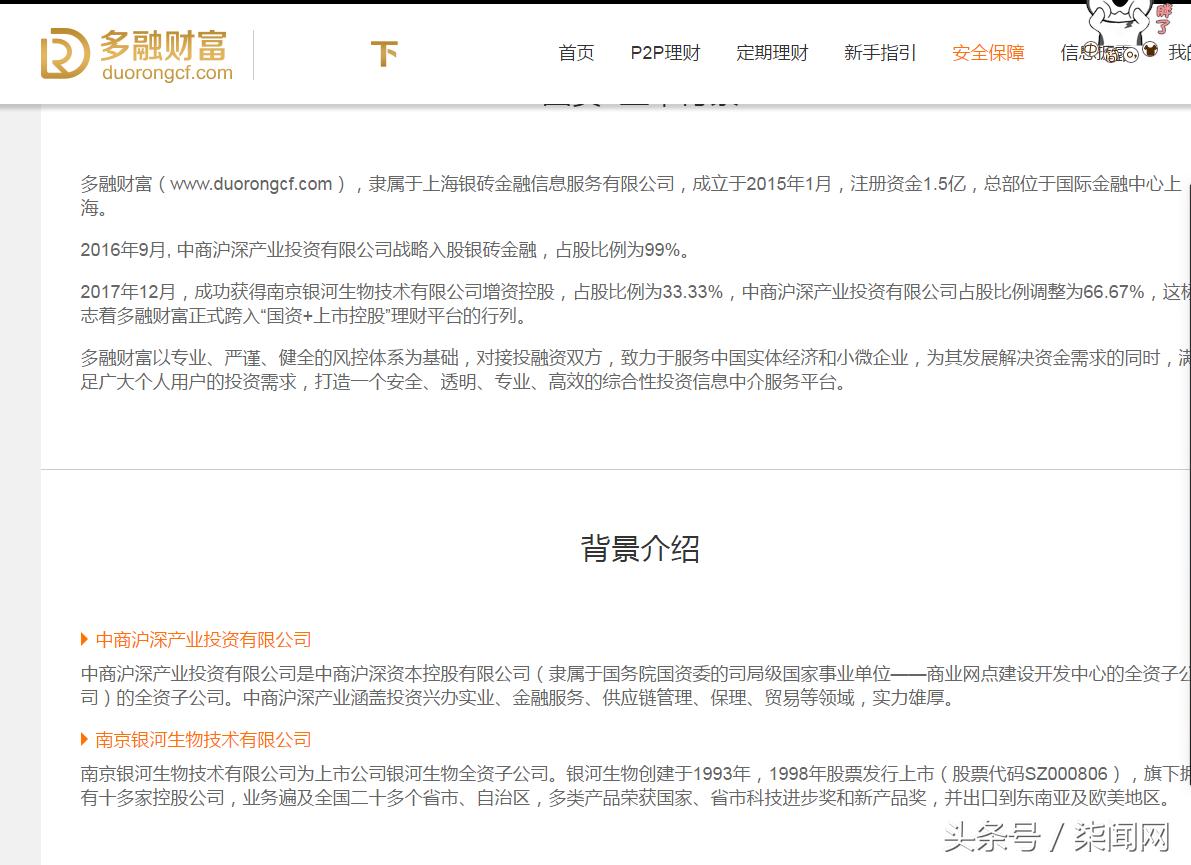1191x865 pixels.
Task: Expand the 南京银河生物技术有限公司 triangle marker
Action: pyautogui.click(x=83, y=739)
